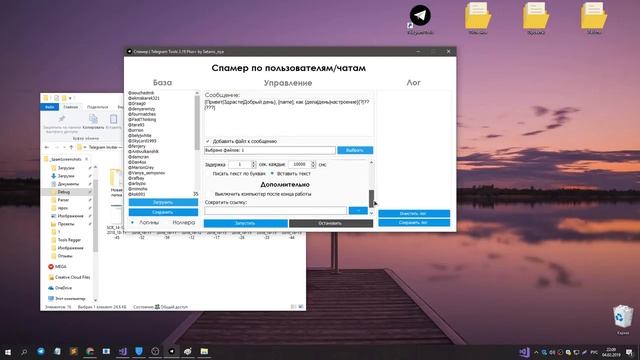
Task: Select OneDrive in Explorer navigation pane
Action: (60, 288)
